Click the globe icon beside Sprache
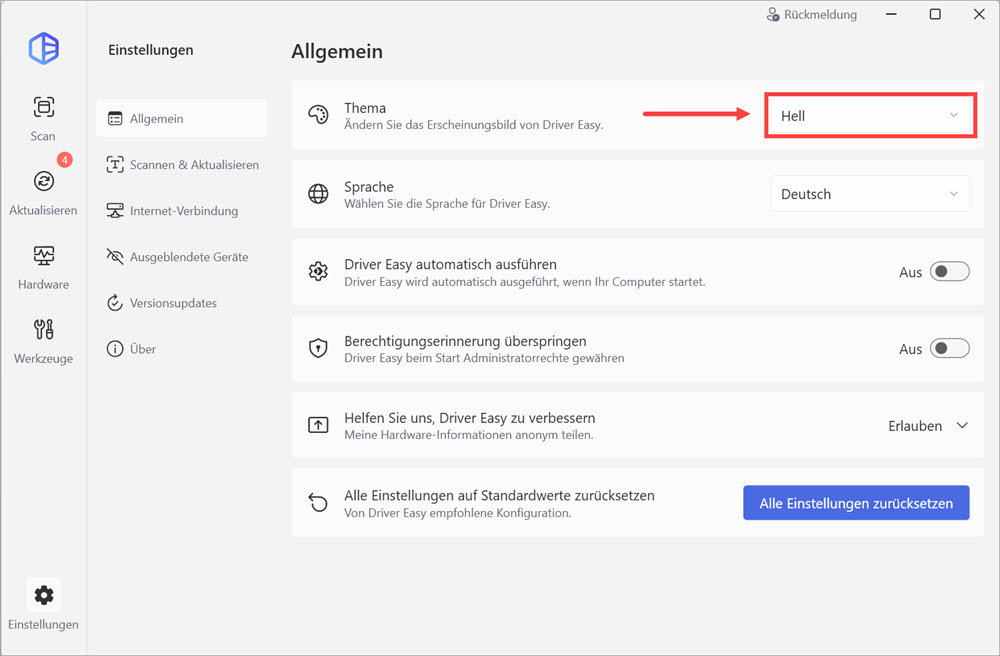1000x656 pixels. (318, 194)
